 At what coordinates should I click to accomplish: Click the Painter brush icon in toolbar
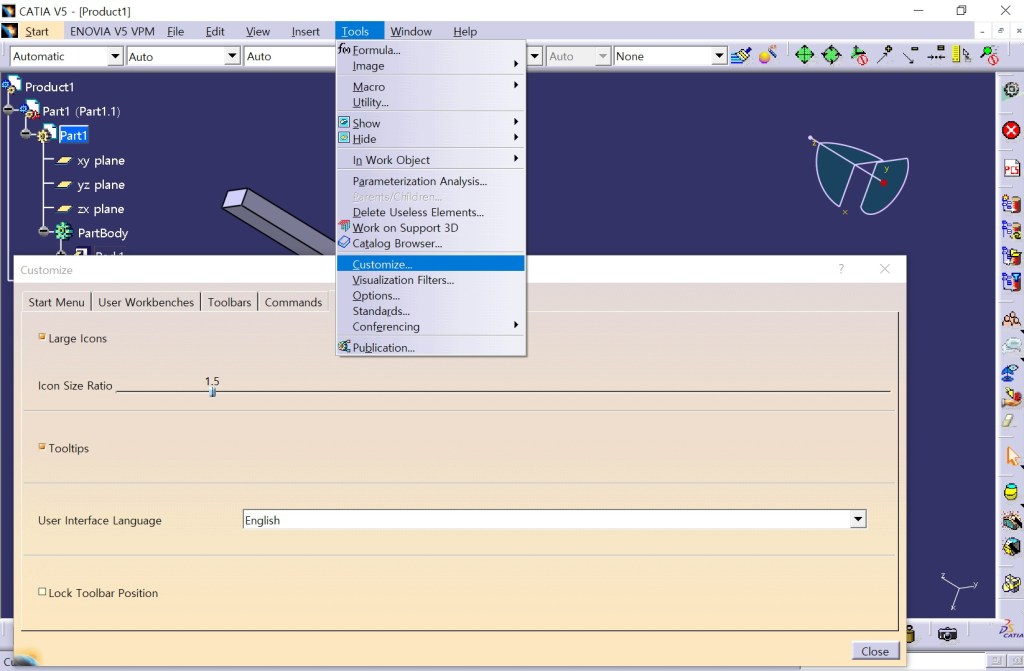point(740,56)
